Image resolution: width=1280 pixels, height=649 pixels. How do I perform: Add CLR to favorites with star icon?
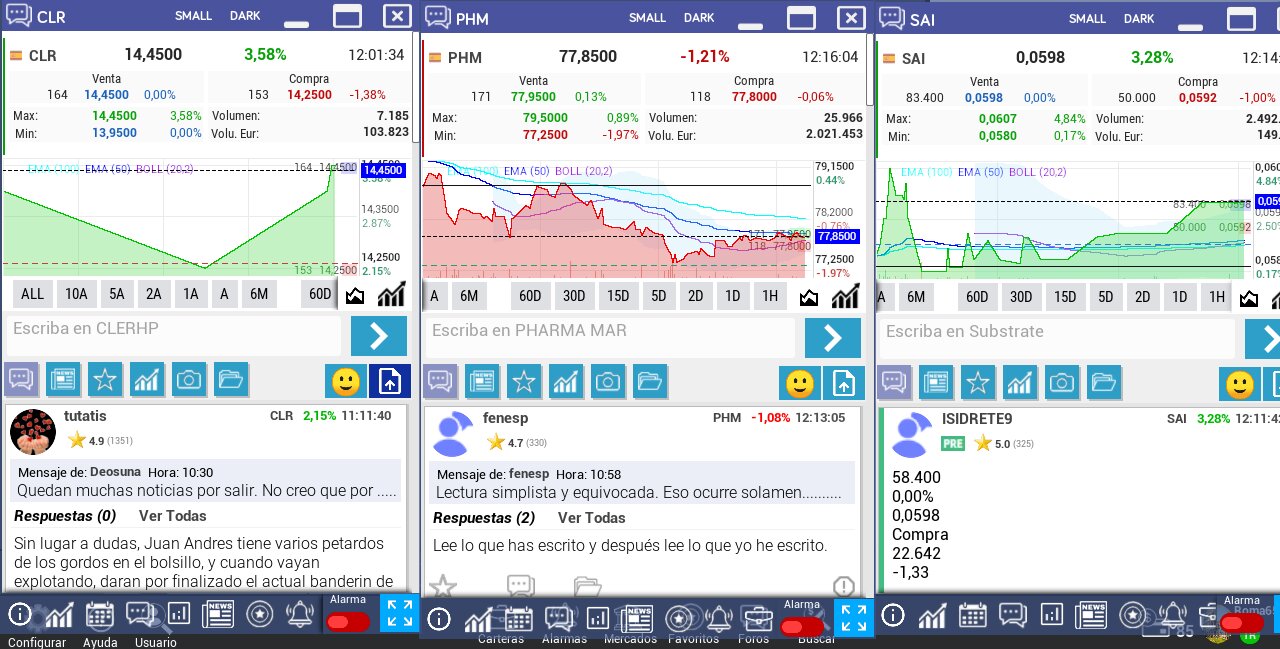coord(105,380)
